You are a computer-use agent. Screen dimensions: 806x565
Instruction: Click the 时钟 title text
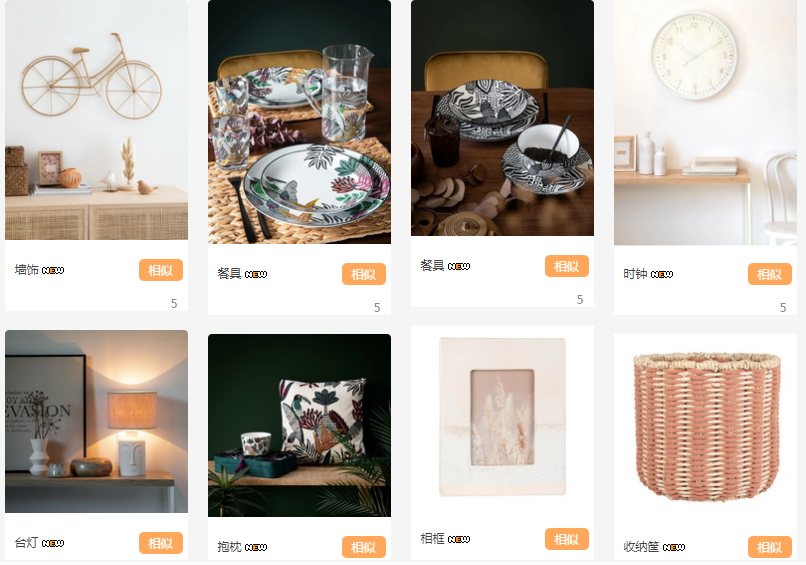pyautogui.click(x=635, y=274)
